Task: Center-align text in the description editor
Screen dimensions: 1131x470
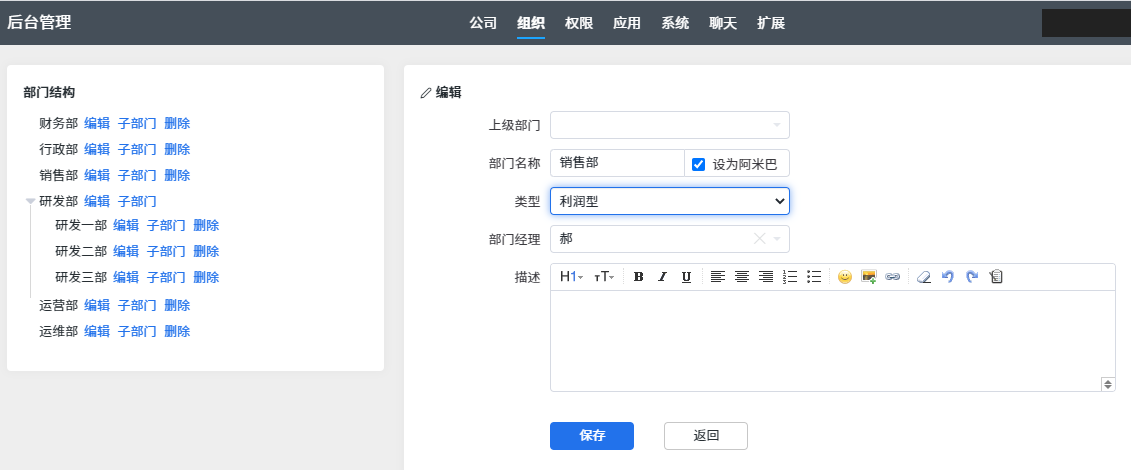Action: (742, 277)
